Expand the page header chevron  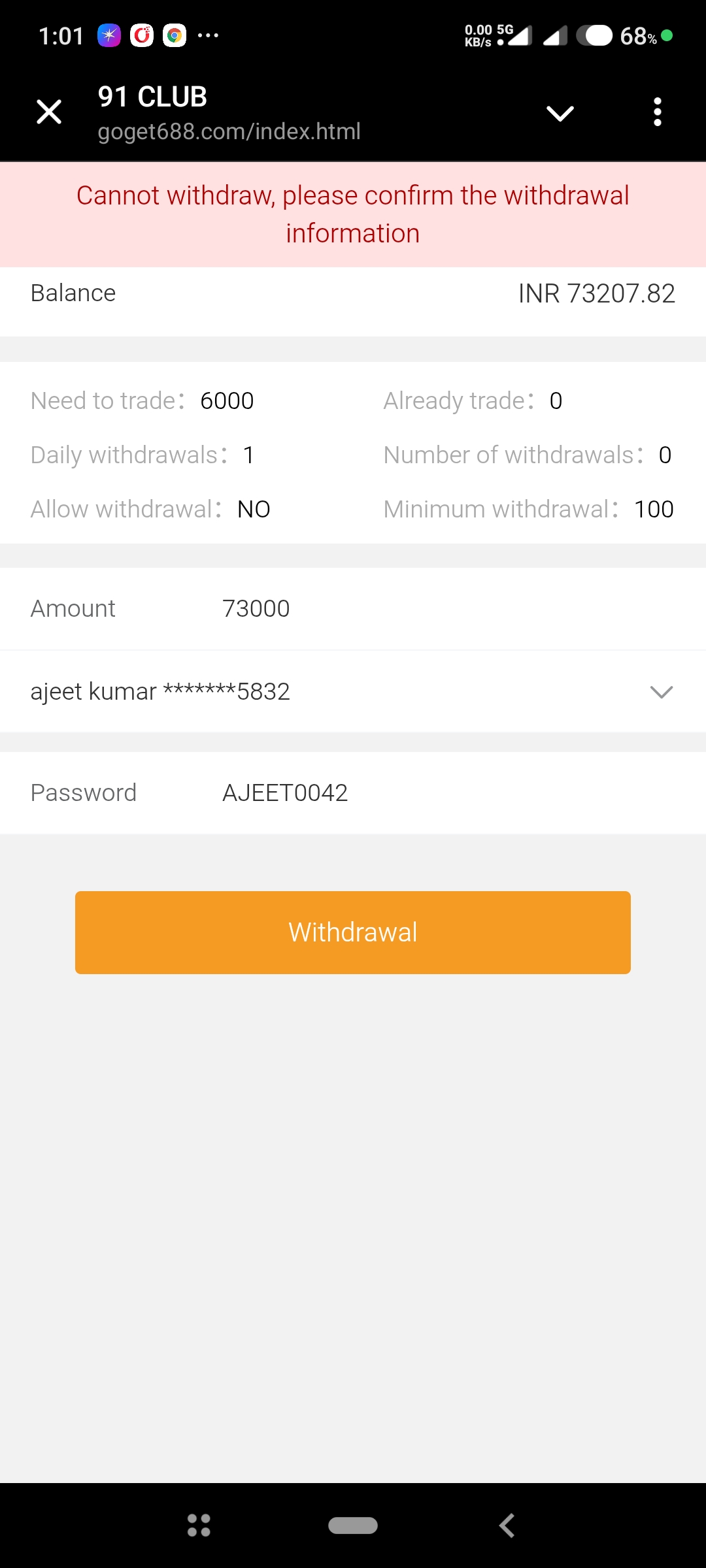coord(560,113)
